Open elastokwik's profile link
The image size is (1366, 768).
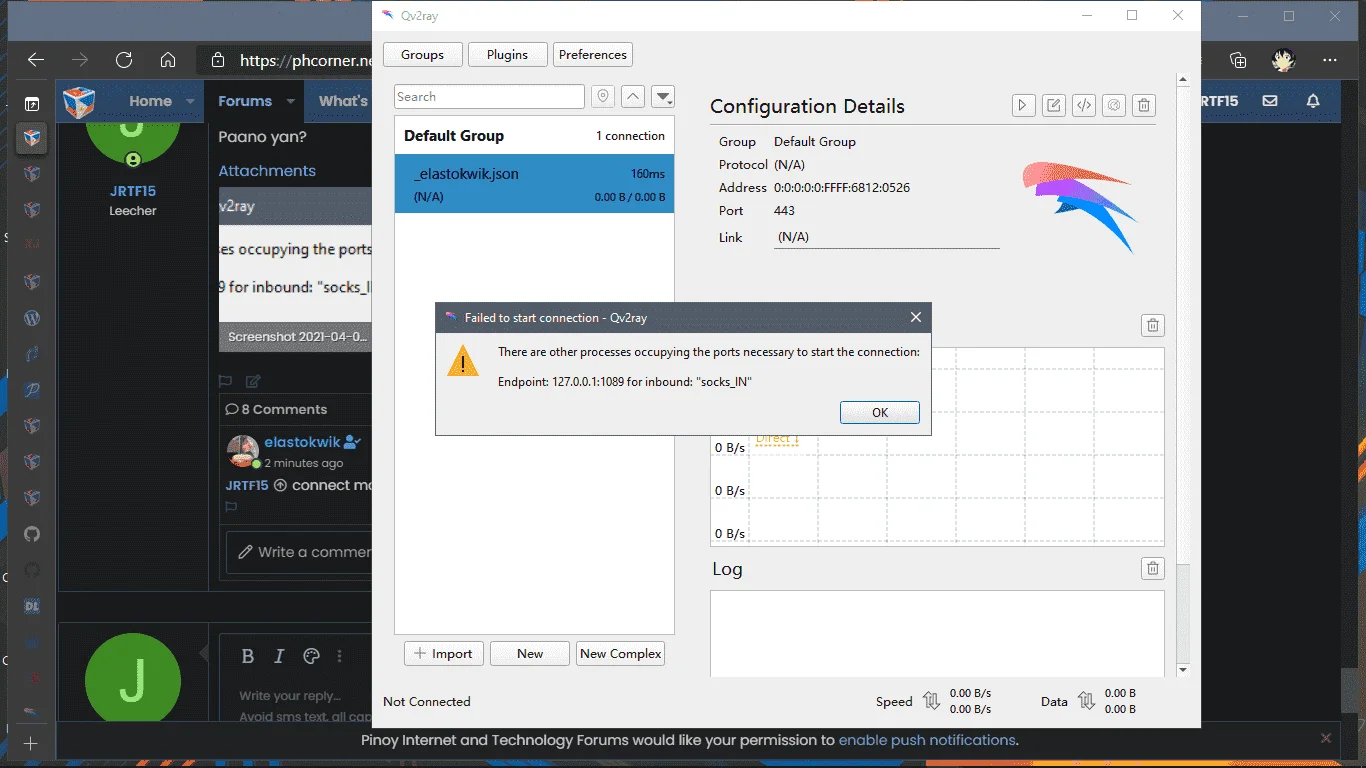pyautogui.click(x=302, y=442)
